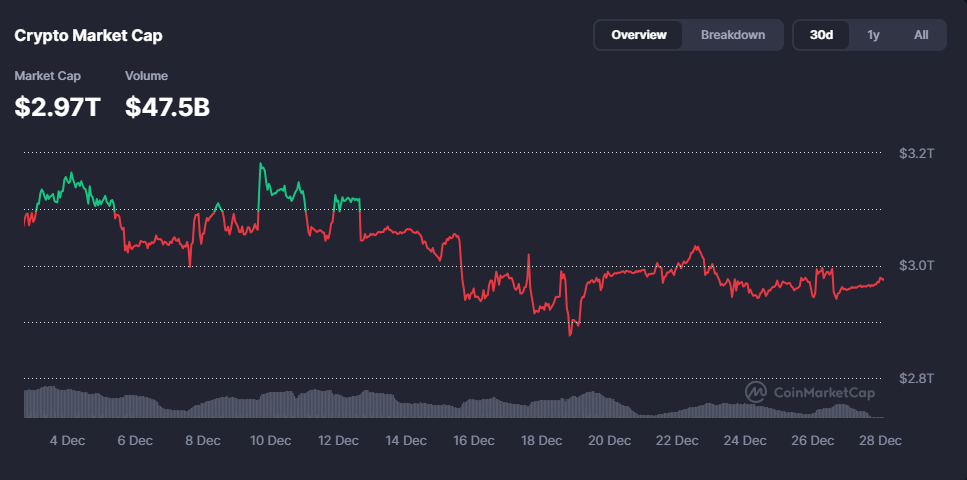The height and width of the screenshot is (480, 967).
Task: Open the Breakdown tab
Action: click(x=732, y=35)
